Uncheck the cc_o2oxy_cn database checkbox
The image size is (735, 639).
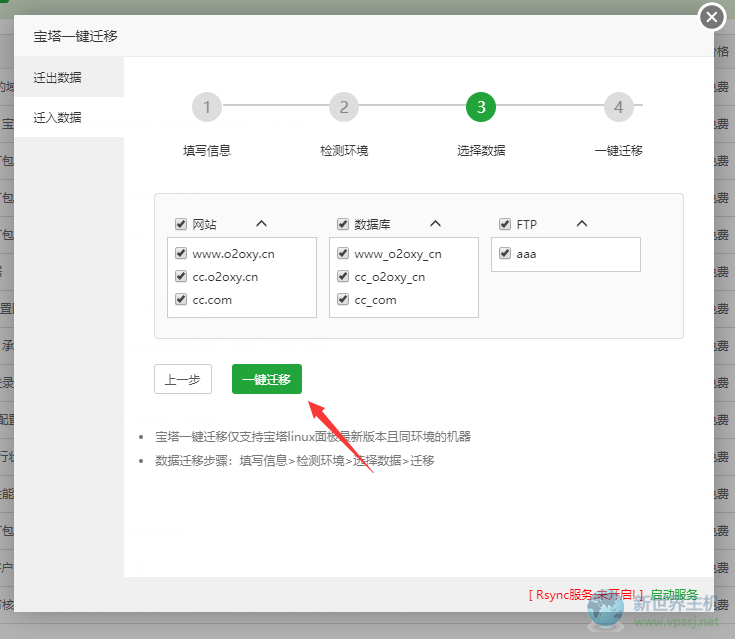[x=343, y=276]
